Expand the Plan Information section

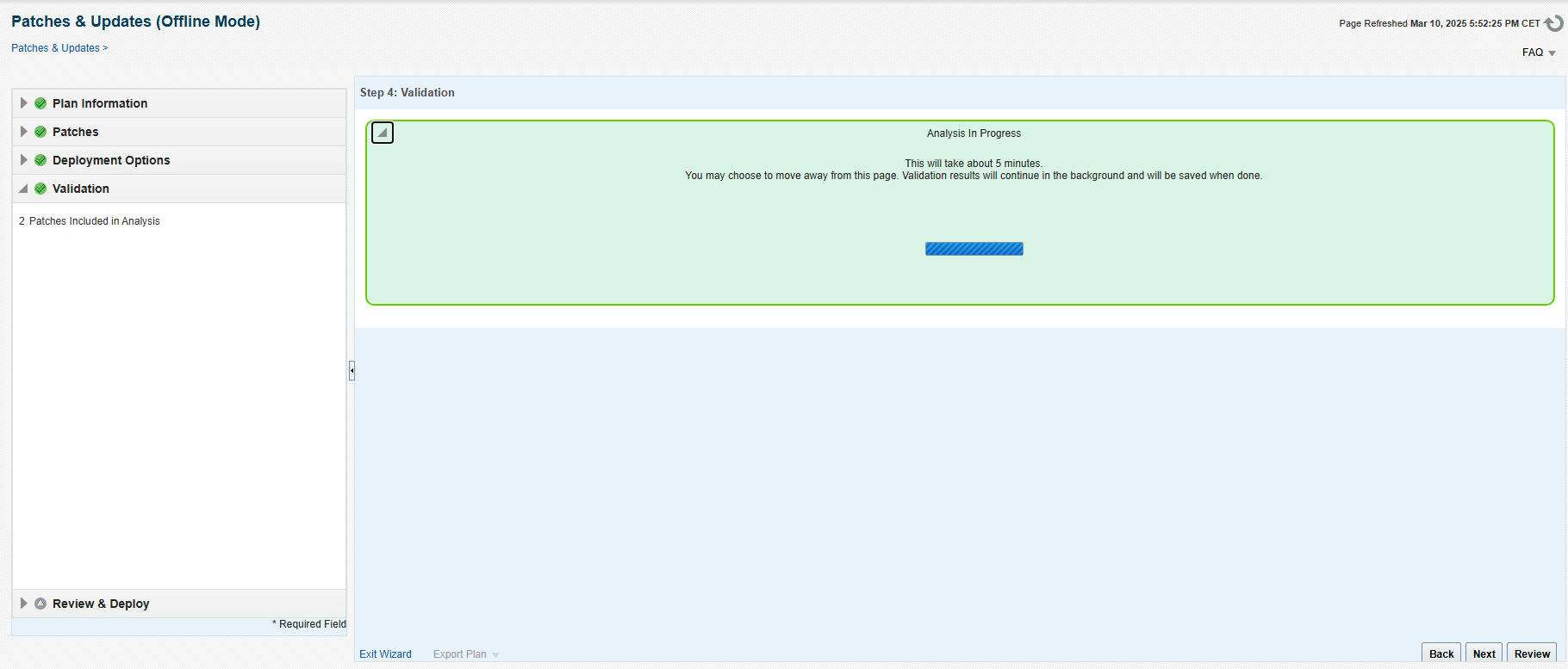24,103
